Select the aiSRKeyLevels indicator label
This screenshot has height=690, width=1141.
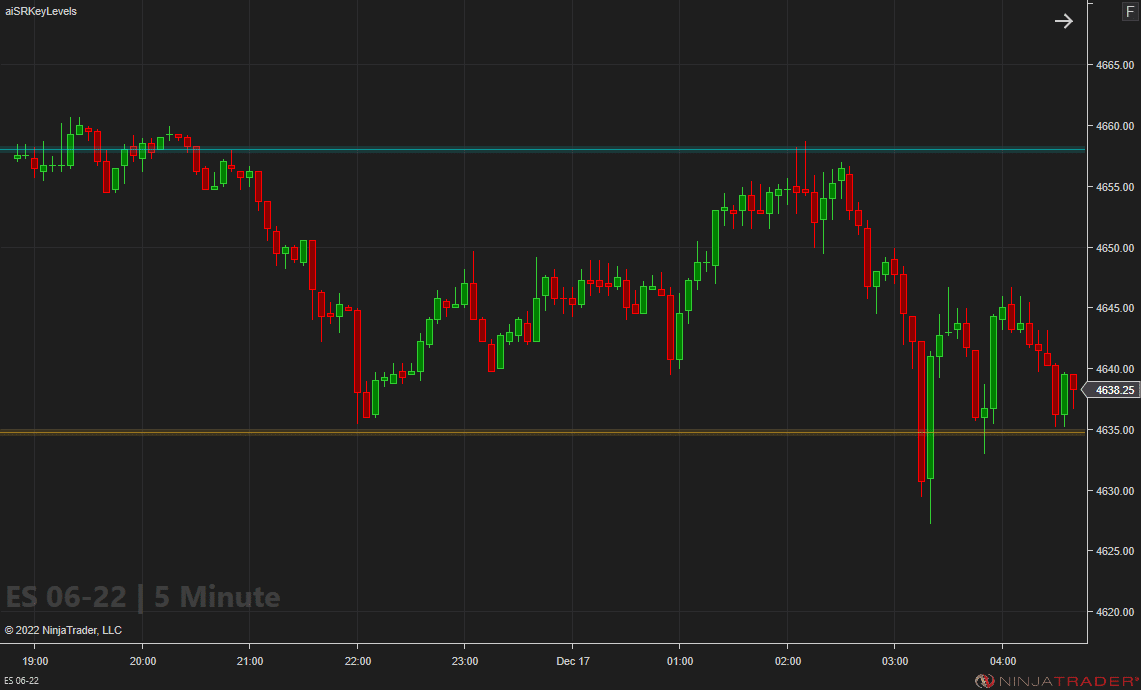click(x=41, y=11)
